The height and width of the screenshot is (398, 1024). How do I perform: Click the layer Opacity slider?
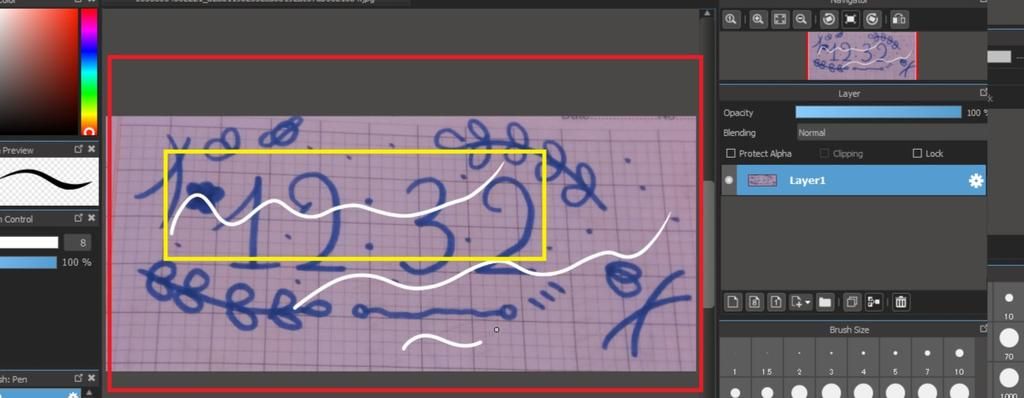878,112
